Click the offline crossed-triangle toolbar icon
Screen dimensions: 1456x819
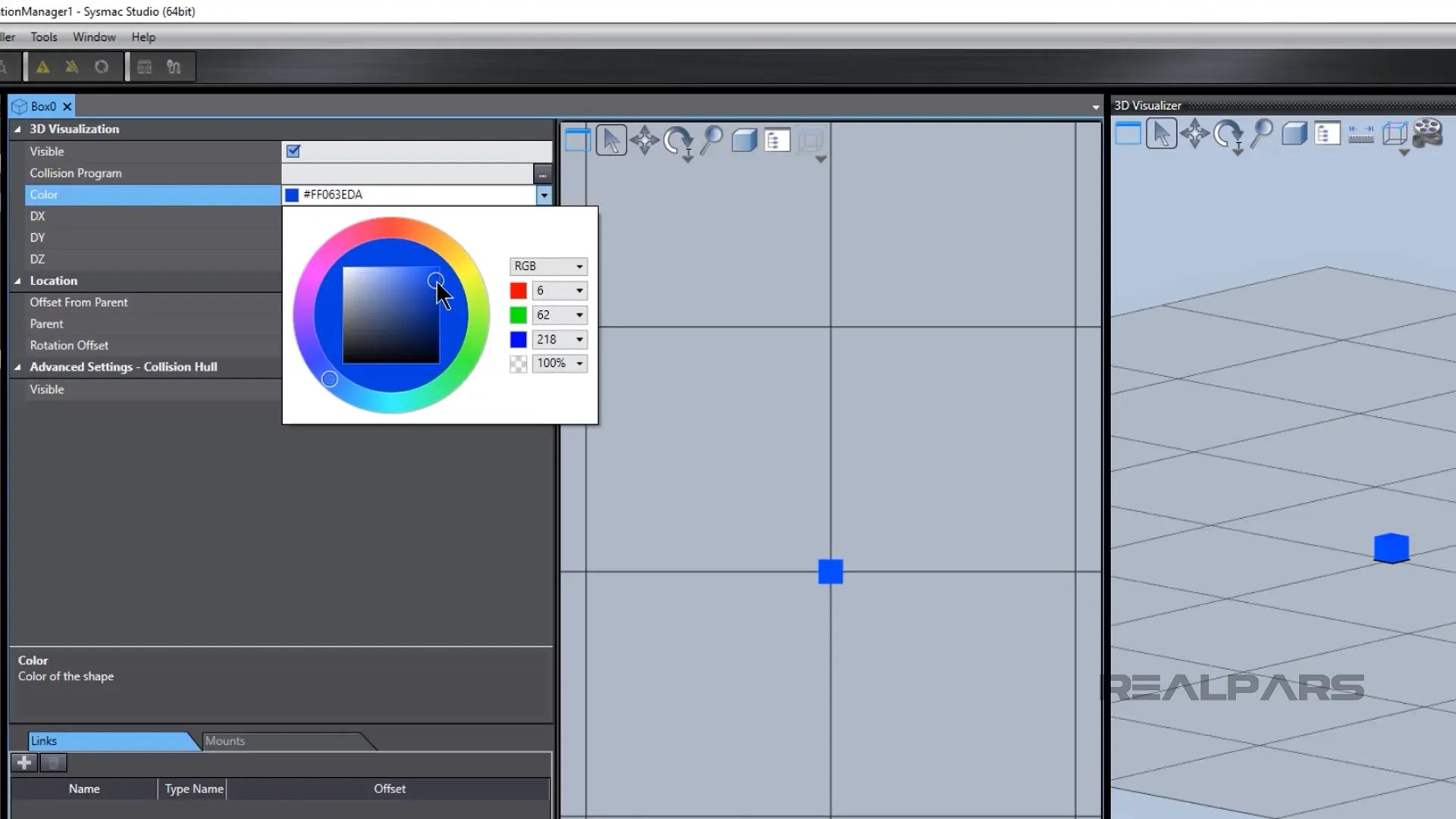72,67
